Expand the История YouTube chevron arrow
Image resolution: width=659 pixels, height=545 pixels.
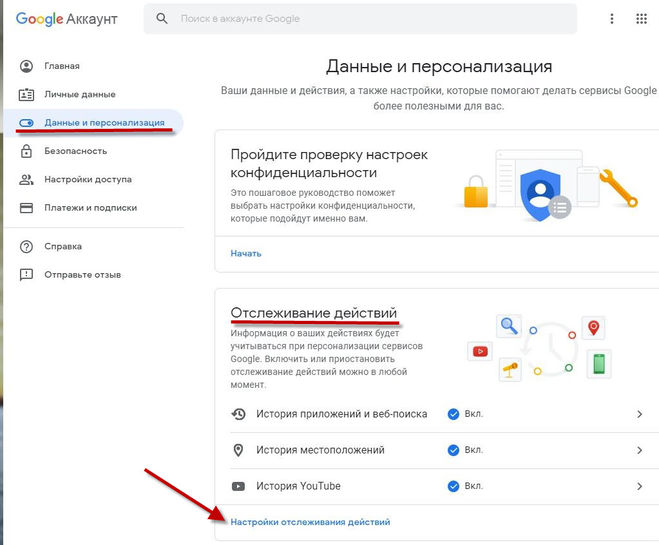(x=639, y=486)
